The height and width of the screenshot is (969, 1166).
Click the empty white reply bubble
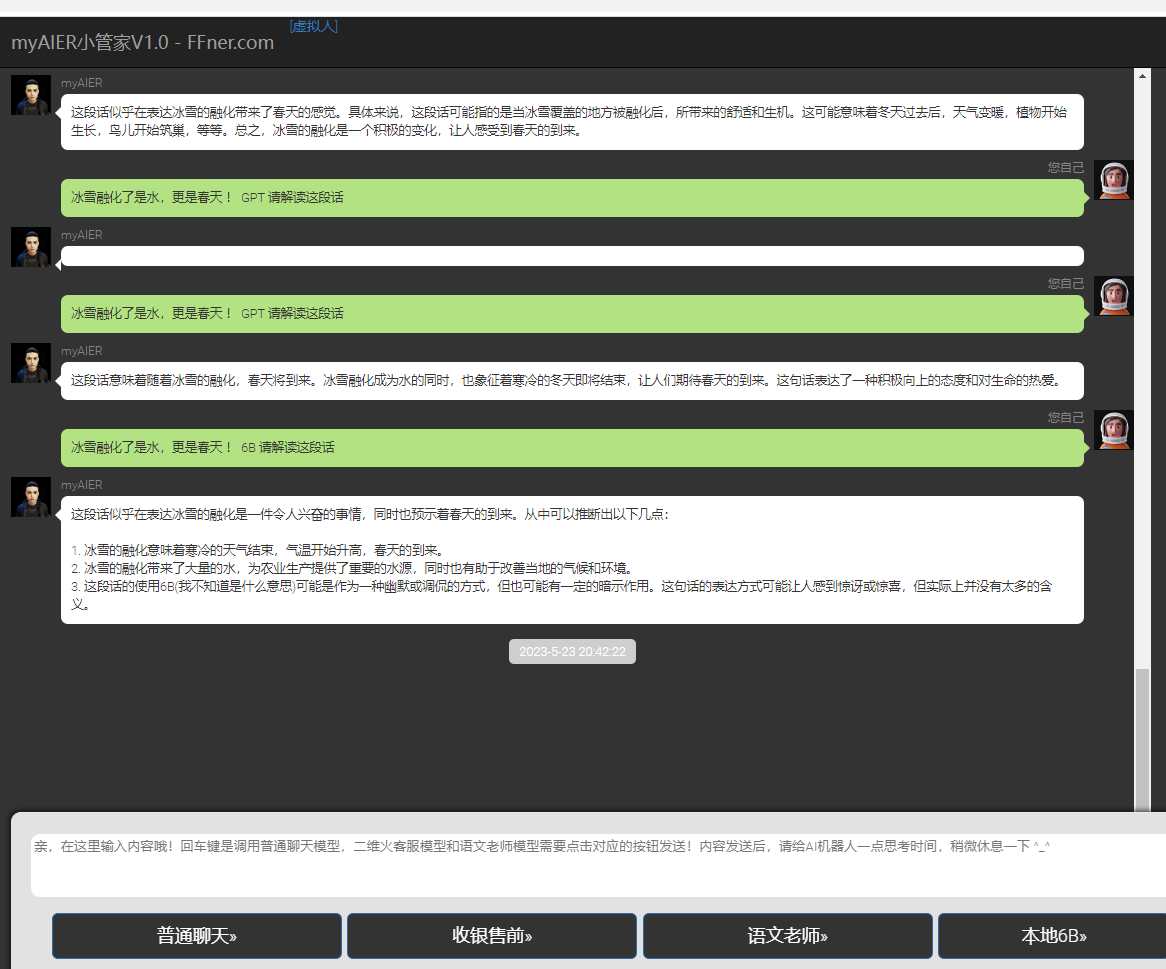(572, 256)
